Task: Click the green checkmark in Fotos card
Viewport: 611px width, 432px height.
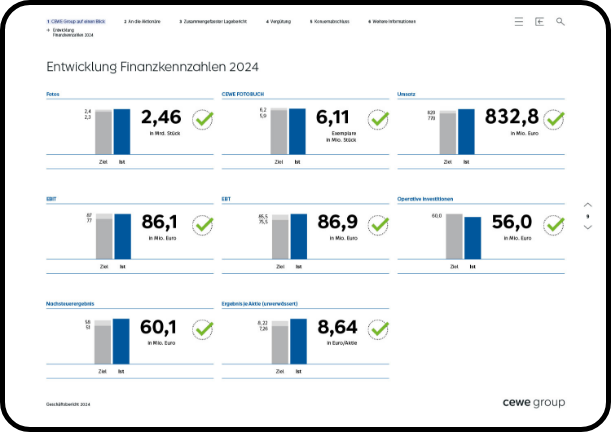Action: 203,120
